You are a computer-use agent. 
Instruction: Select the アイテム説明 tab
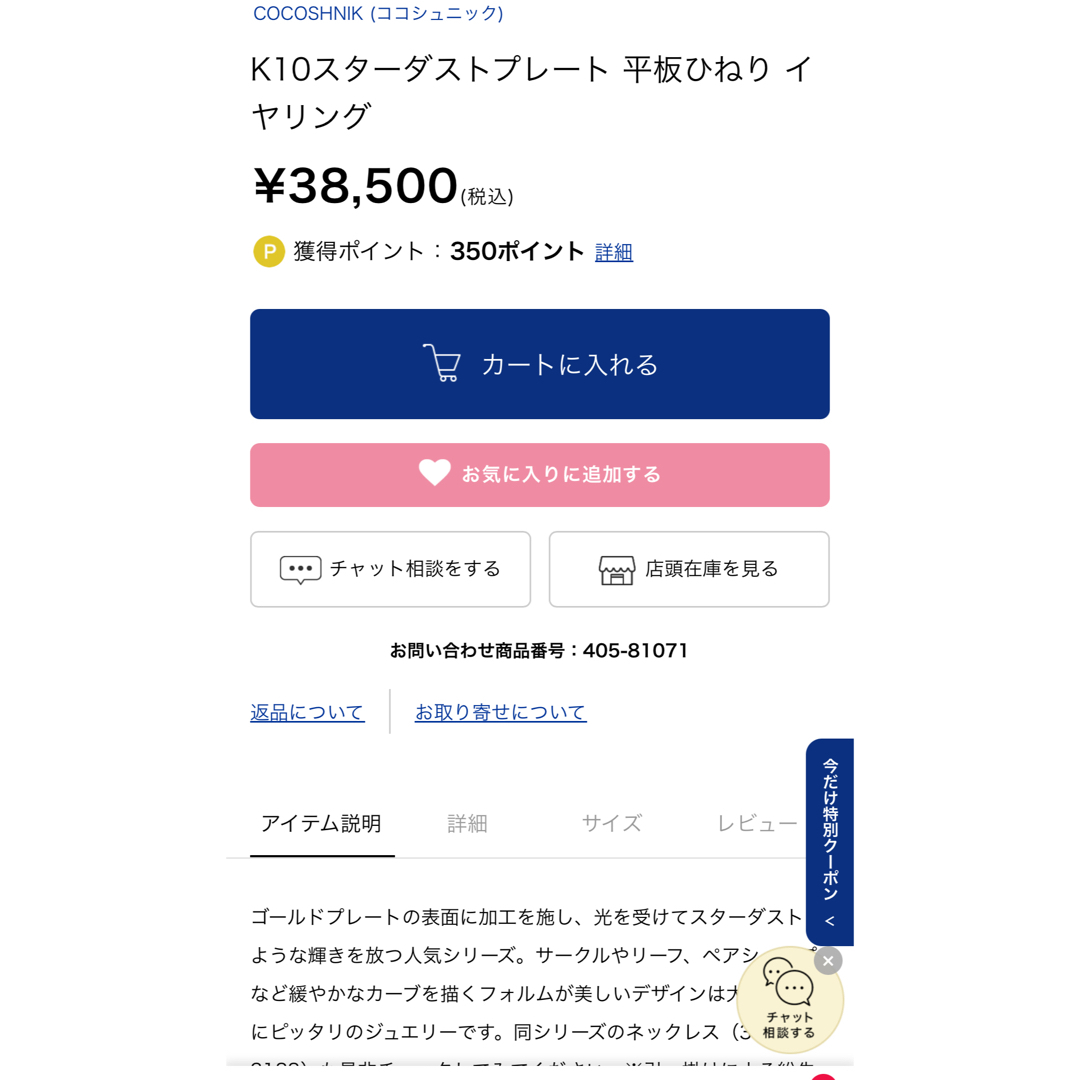click(x=322, y=824)
